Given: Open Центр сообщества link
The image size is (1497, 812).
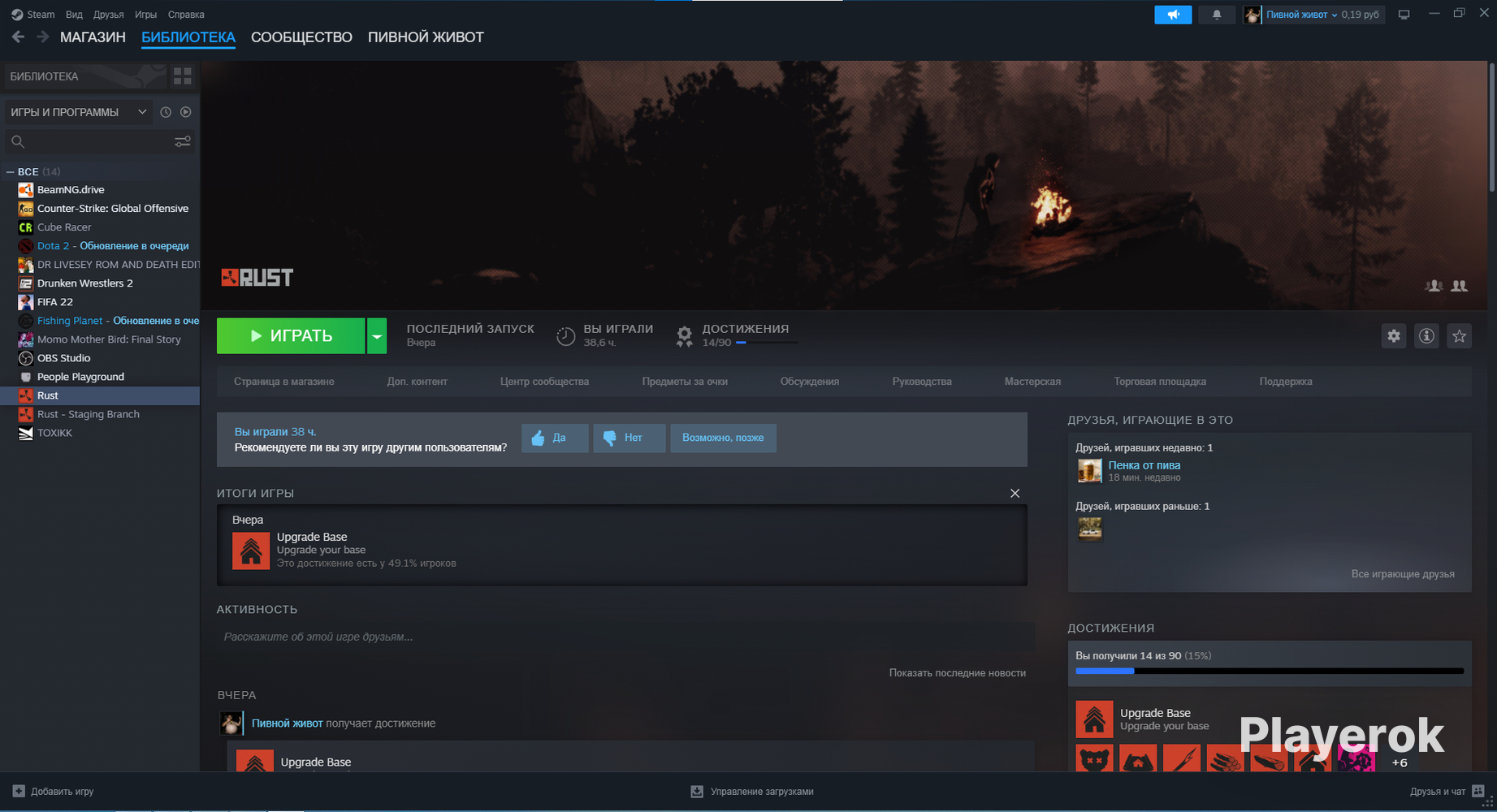Looking at the screenshot, I should coord(545,382).
